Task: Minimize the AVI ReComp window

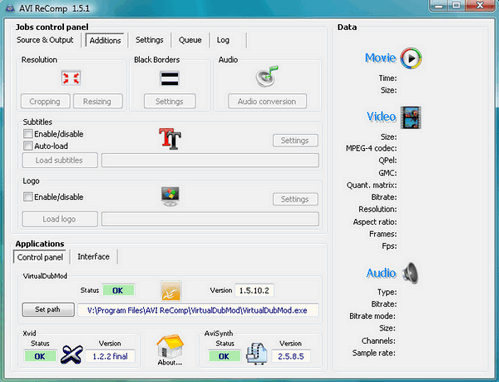Action: coord(440,6)
